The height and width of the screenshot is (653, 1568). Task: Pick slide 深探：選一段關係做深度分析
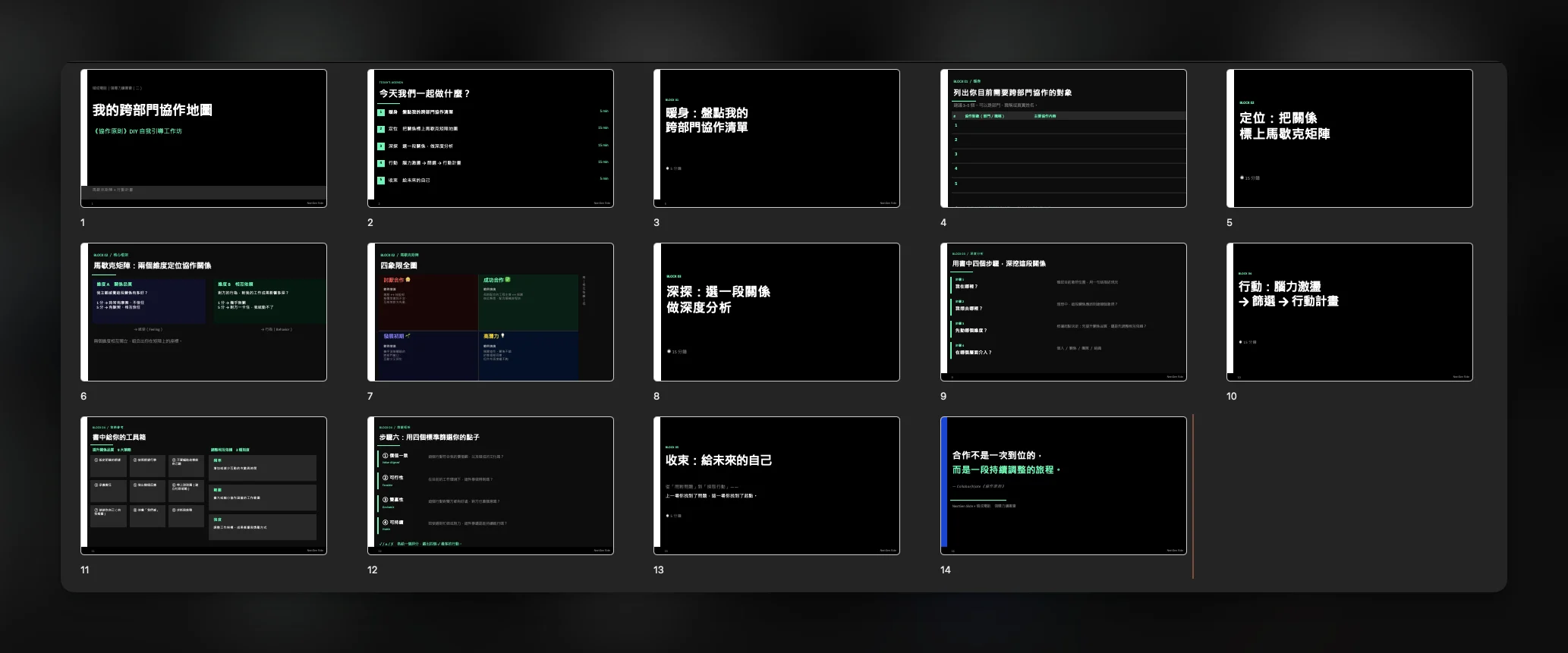[776, 312]
